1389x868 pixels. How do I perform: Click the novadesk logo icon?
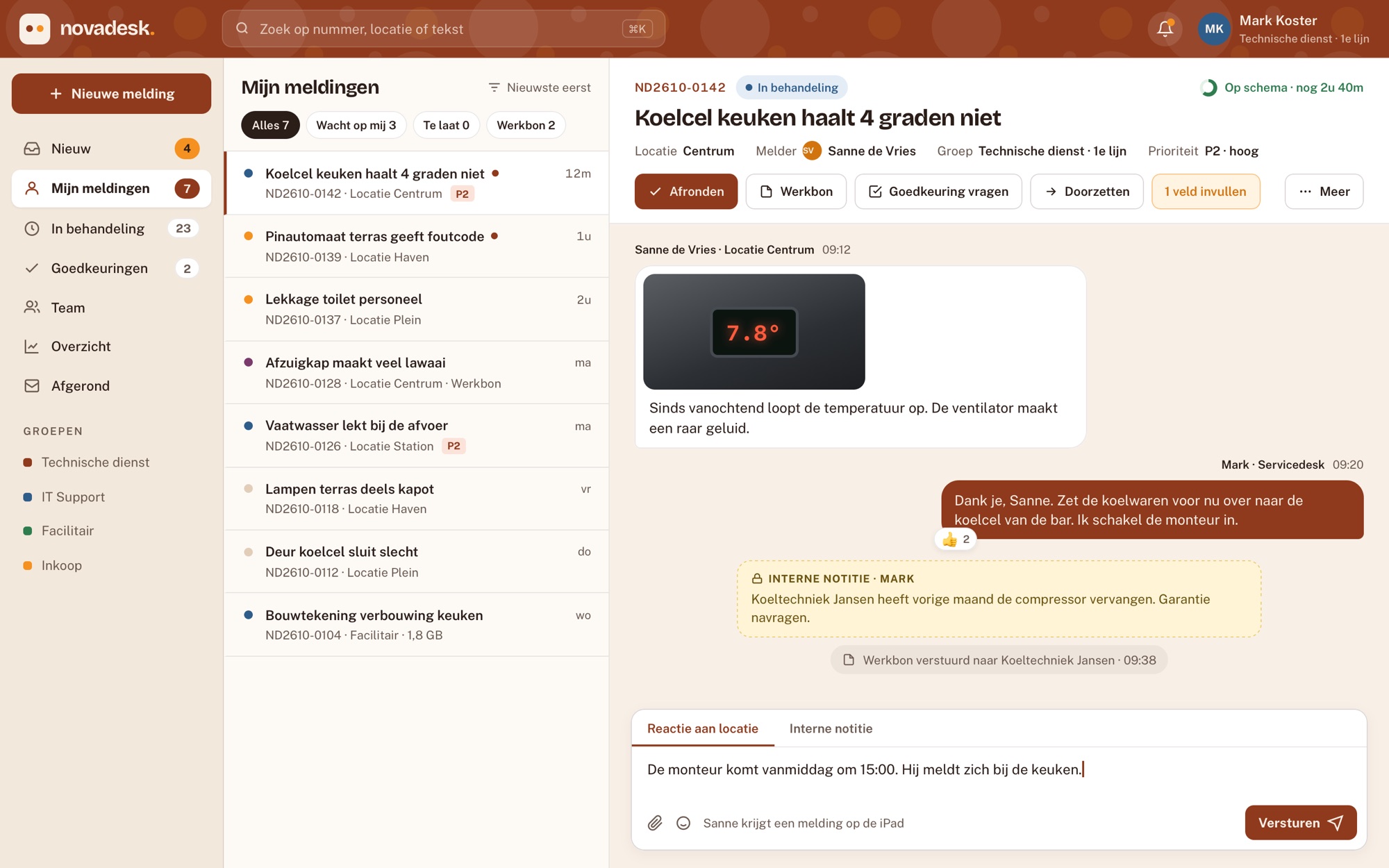35,28
